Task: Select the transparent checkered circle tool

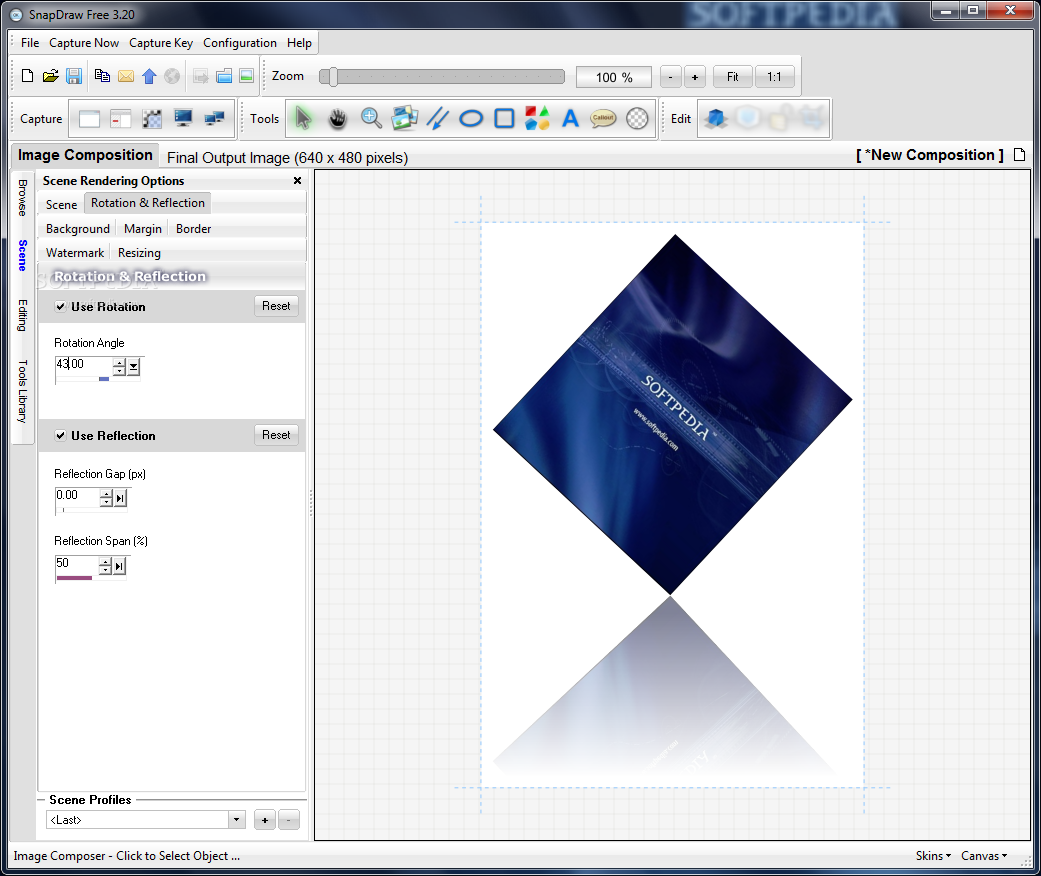Action: 637,118
